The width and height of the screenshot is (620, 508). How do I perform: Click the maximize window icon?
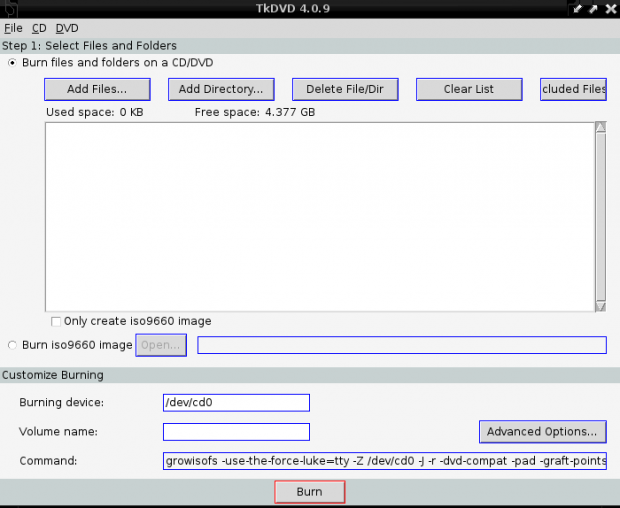point(593,9)
